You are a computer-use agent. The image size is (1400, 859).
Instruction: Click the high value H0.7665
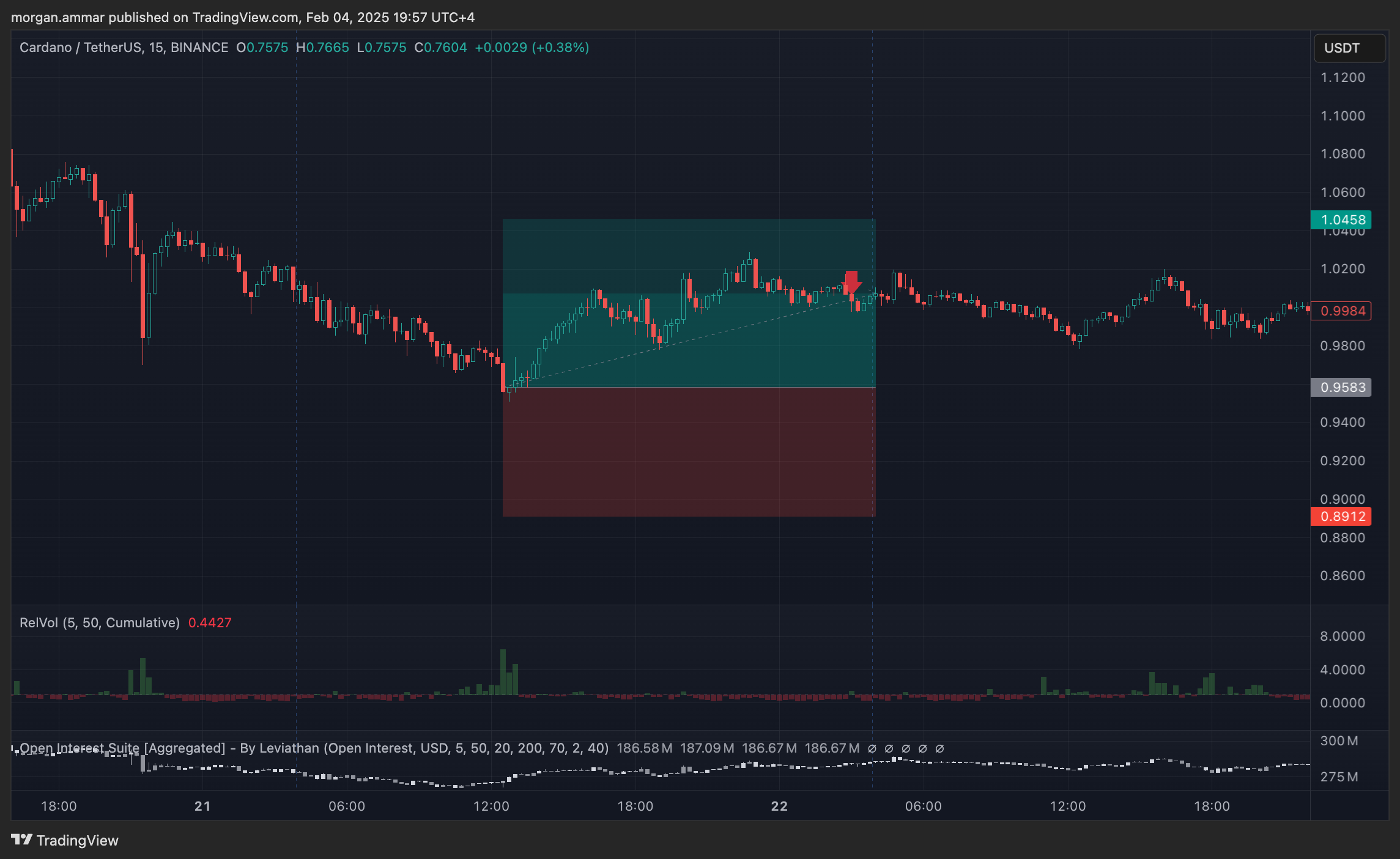point(322,48)
